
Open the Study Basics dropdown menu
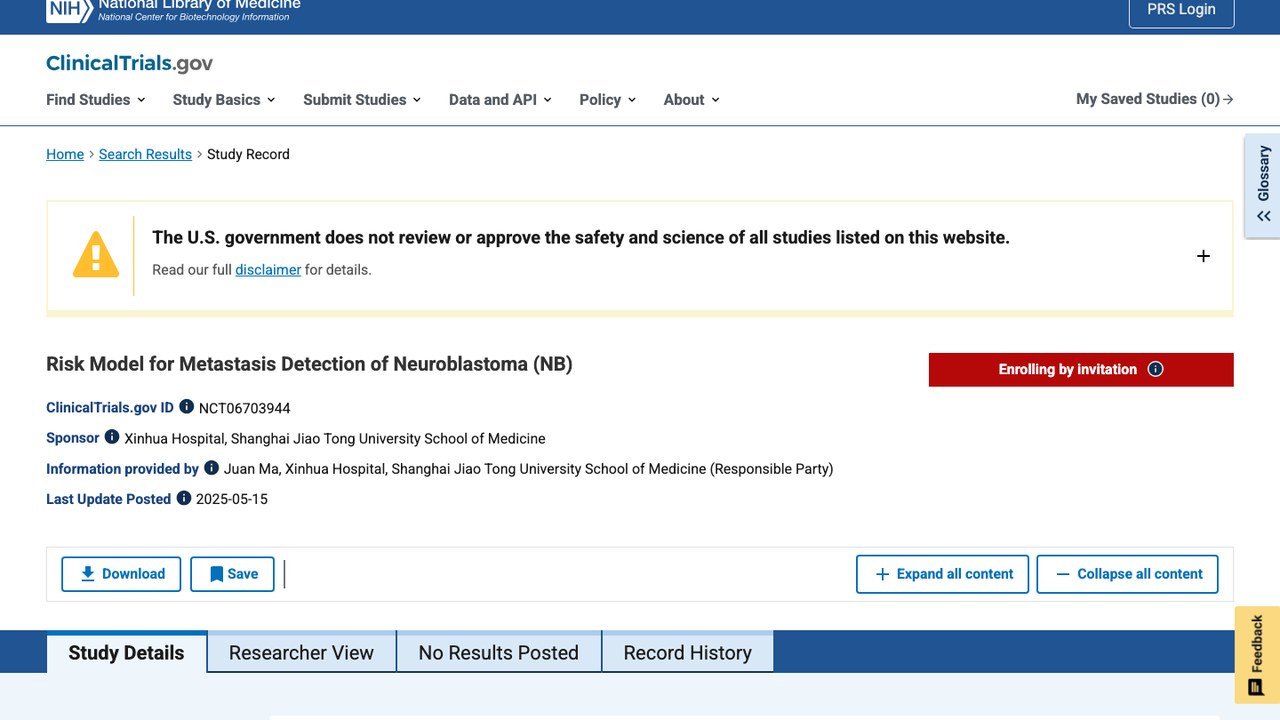coord(224,99)
